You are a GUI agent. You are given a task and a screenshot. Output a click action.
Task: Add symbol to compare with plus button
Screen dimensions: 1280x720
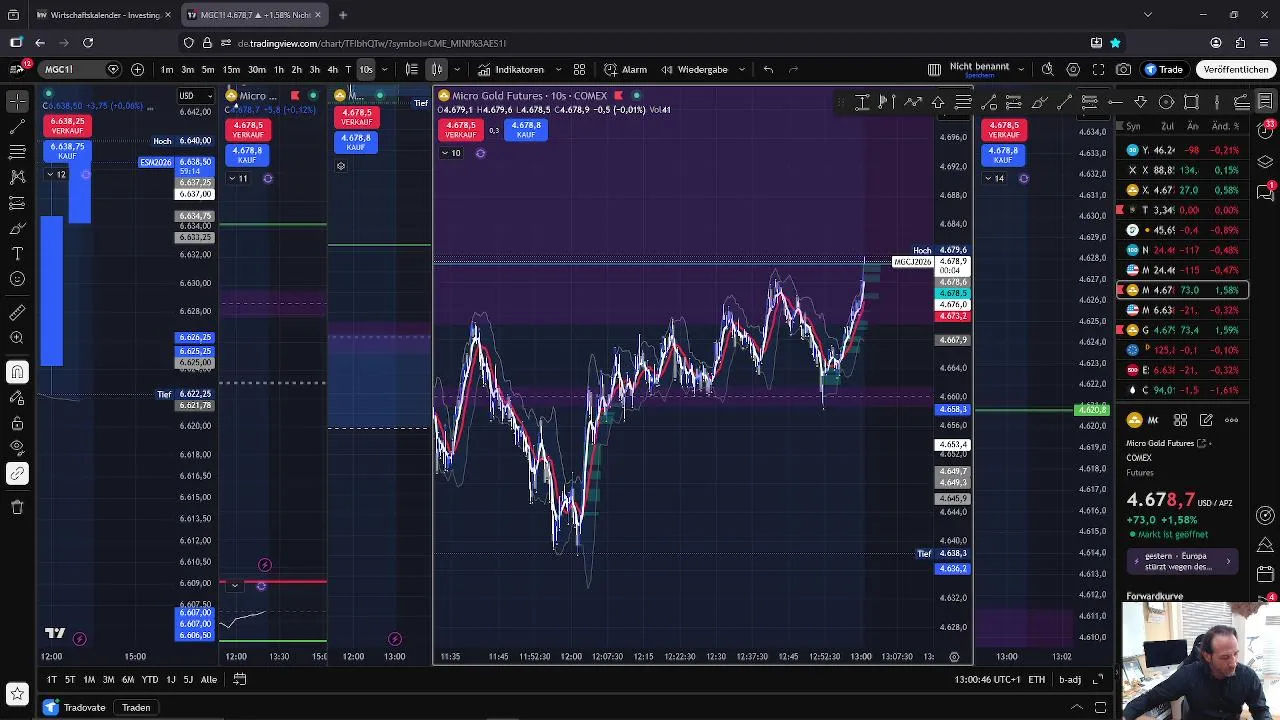137,69
